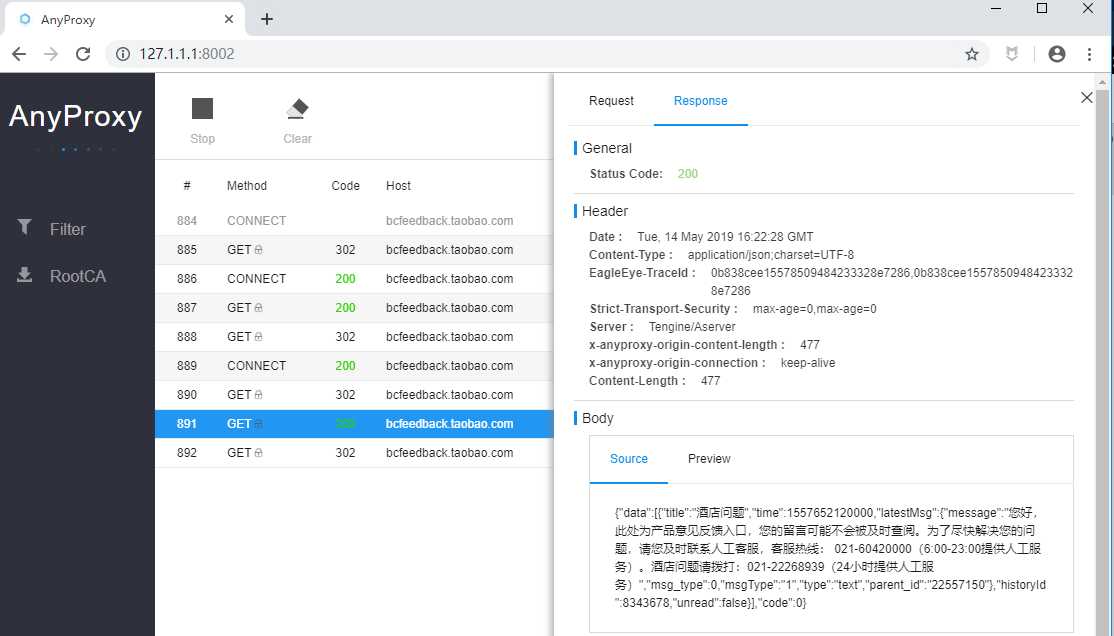Click the keep-alive connection value
The width and height of the screenshot is (1114, 636).
(808, 363)
